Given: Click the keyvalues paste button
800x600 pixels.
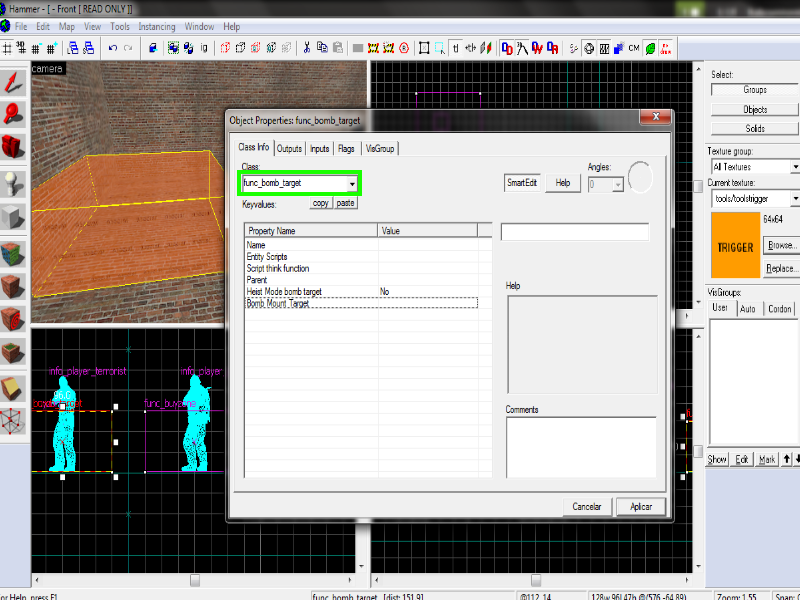Looking at the screenshot, I should [345, 203].
